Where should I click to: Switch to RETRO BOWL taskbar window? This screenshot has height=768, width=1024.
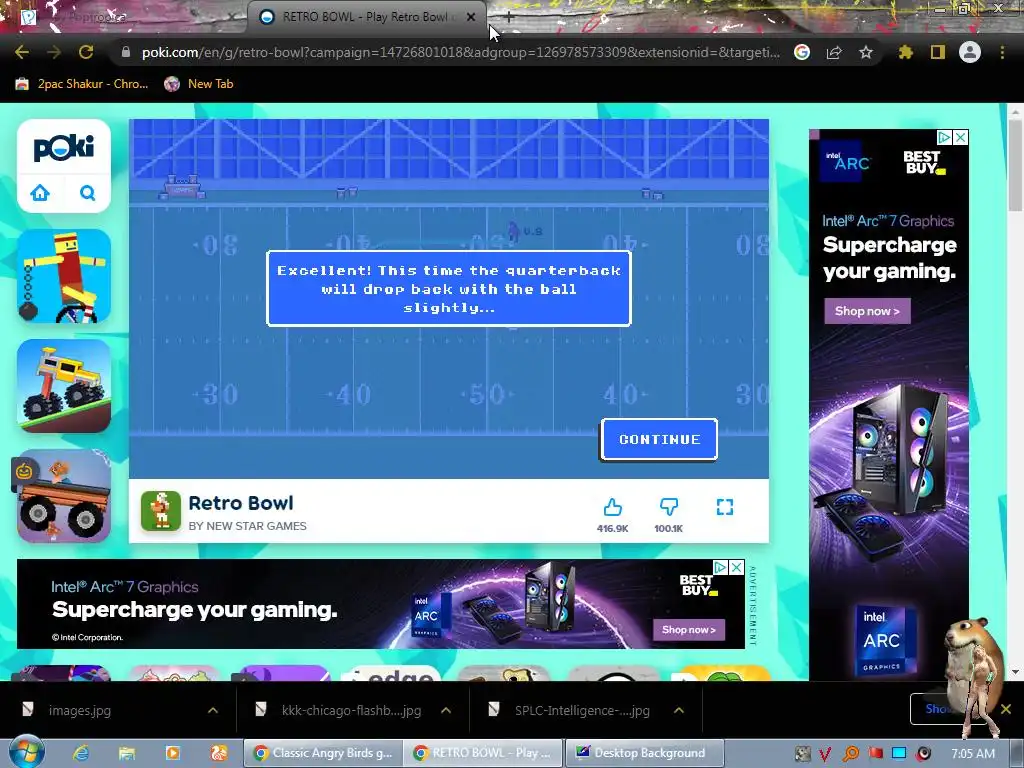[x=483, y=753]
